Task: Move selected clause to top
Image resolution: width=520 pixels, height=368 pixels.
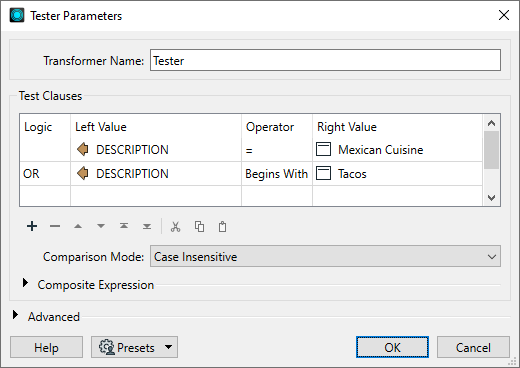Action: (124, 226)
